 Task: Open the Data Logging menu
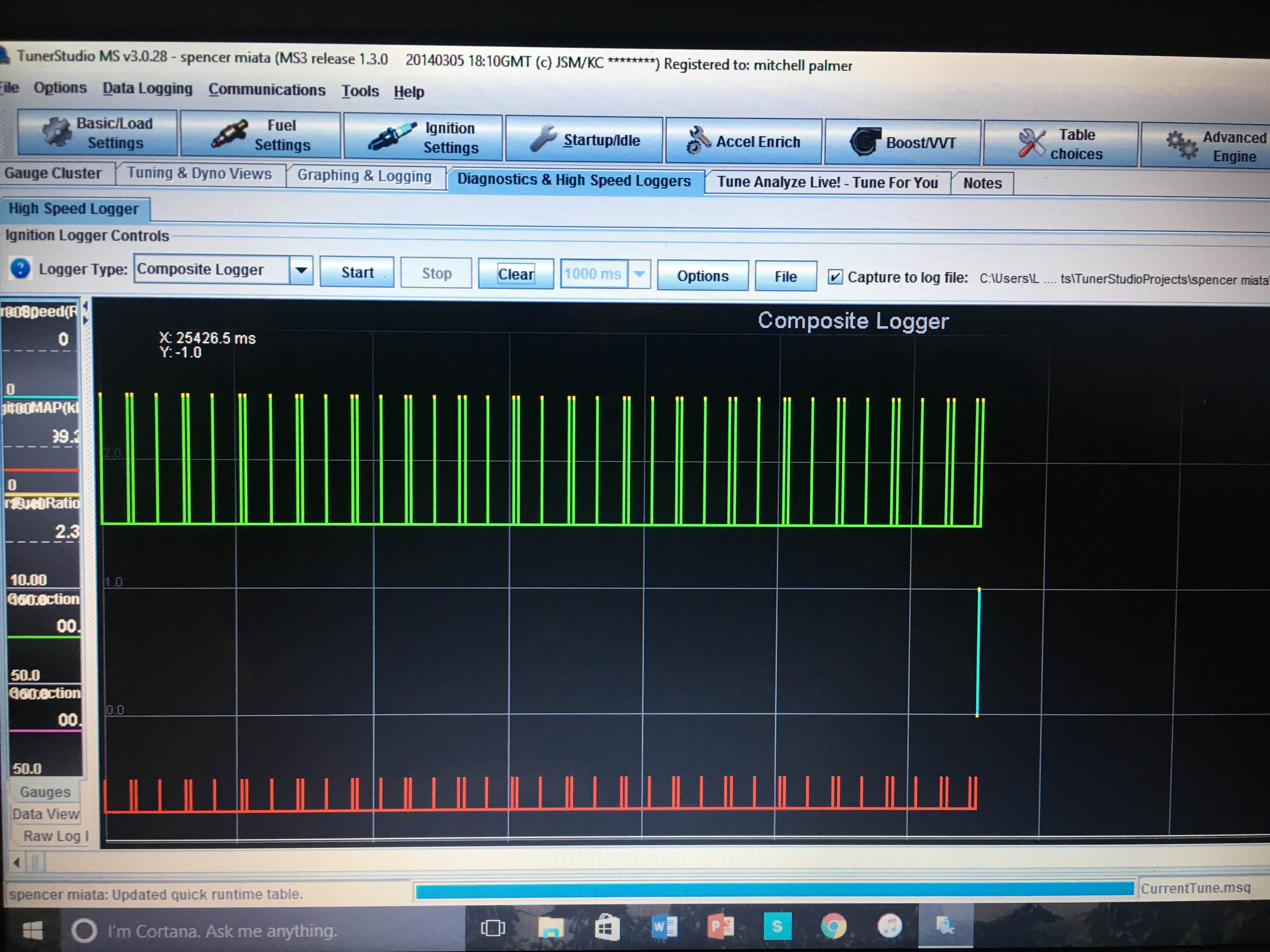pyautogui.click(x=147, y=88)
